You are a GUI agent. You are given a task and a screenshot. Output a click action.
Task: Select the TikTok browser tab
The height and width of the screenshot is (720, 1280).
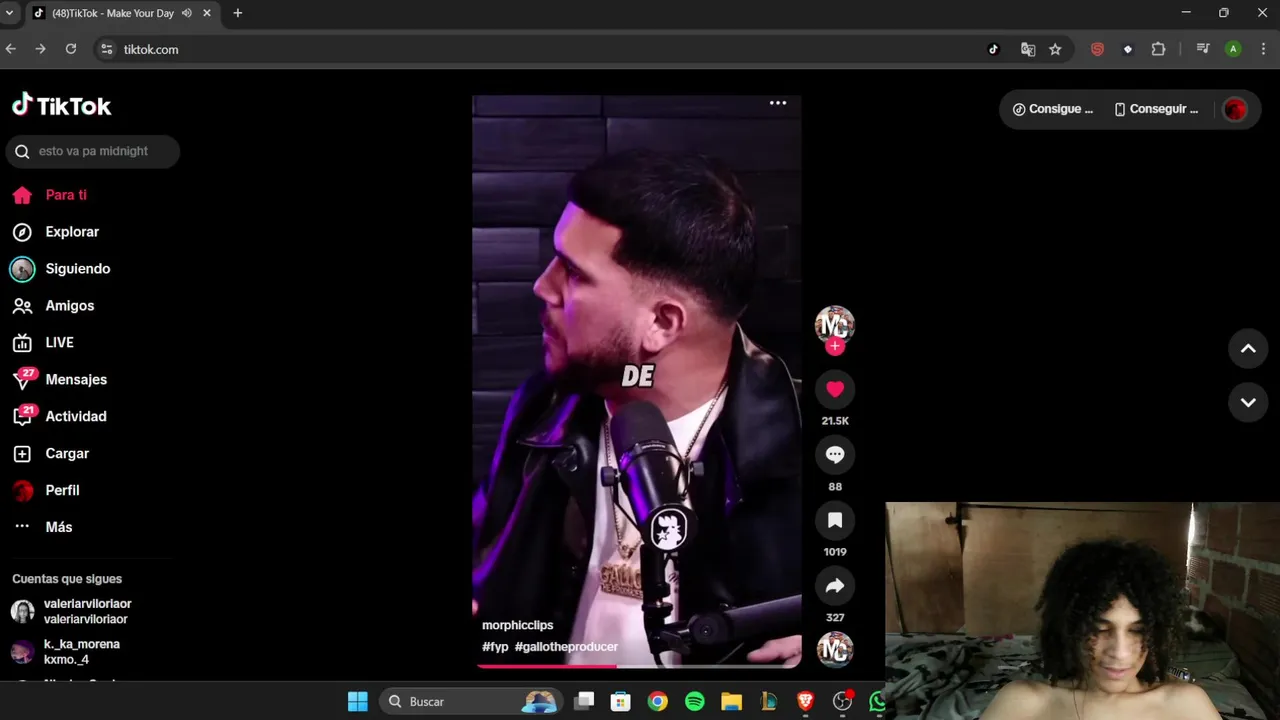coord(122,13)
